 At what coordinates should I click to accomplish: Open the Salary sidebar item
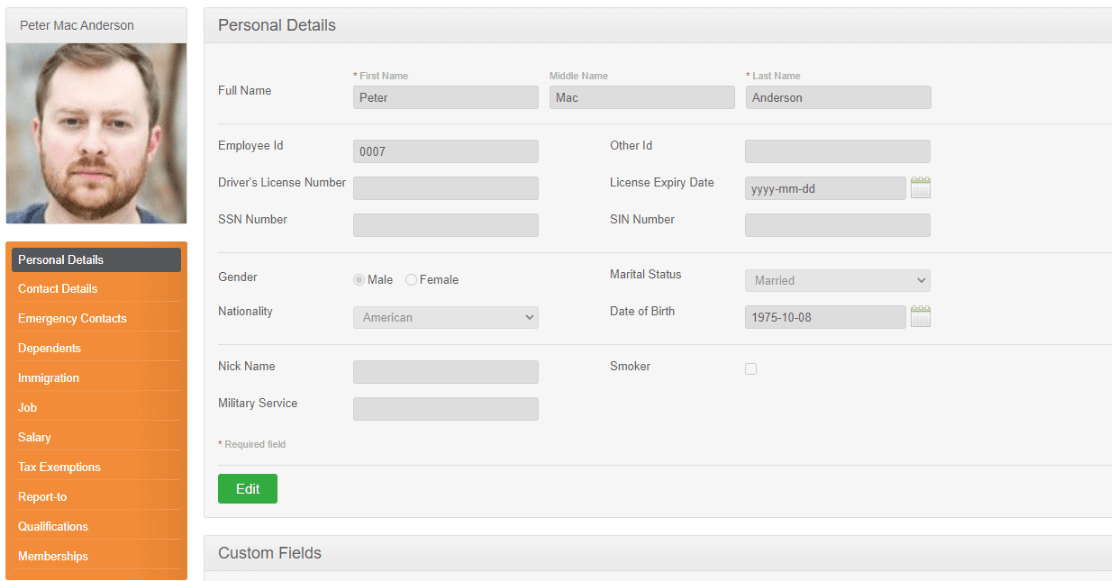point(35,437)
